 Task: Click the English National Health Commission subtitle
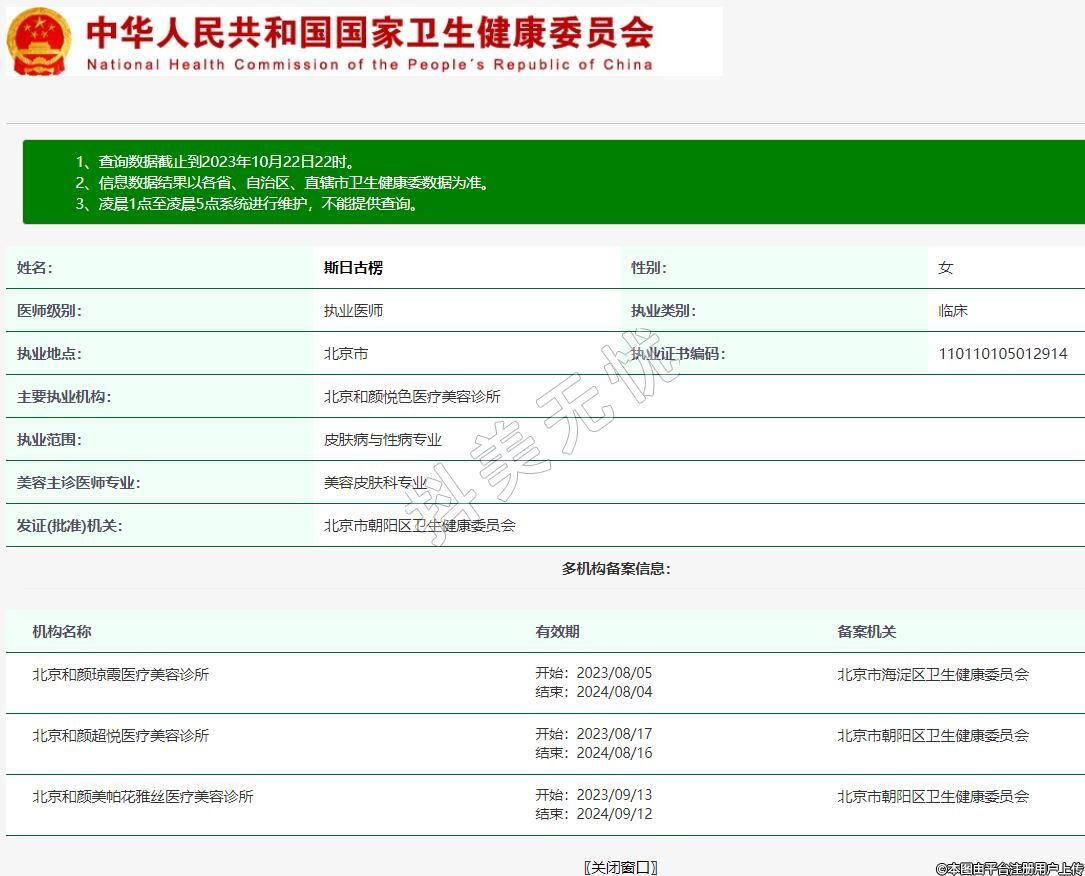[x=370, y=65]
